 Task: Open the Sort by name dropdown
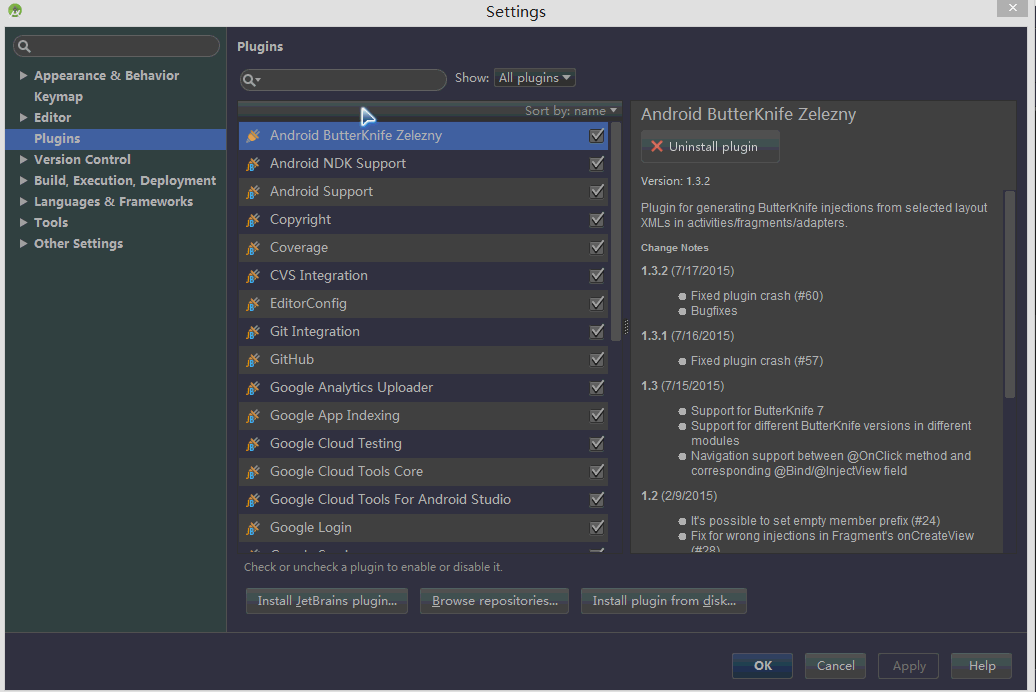571,110
